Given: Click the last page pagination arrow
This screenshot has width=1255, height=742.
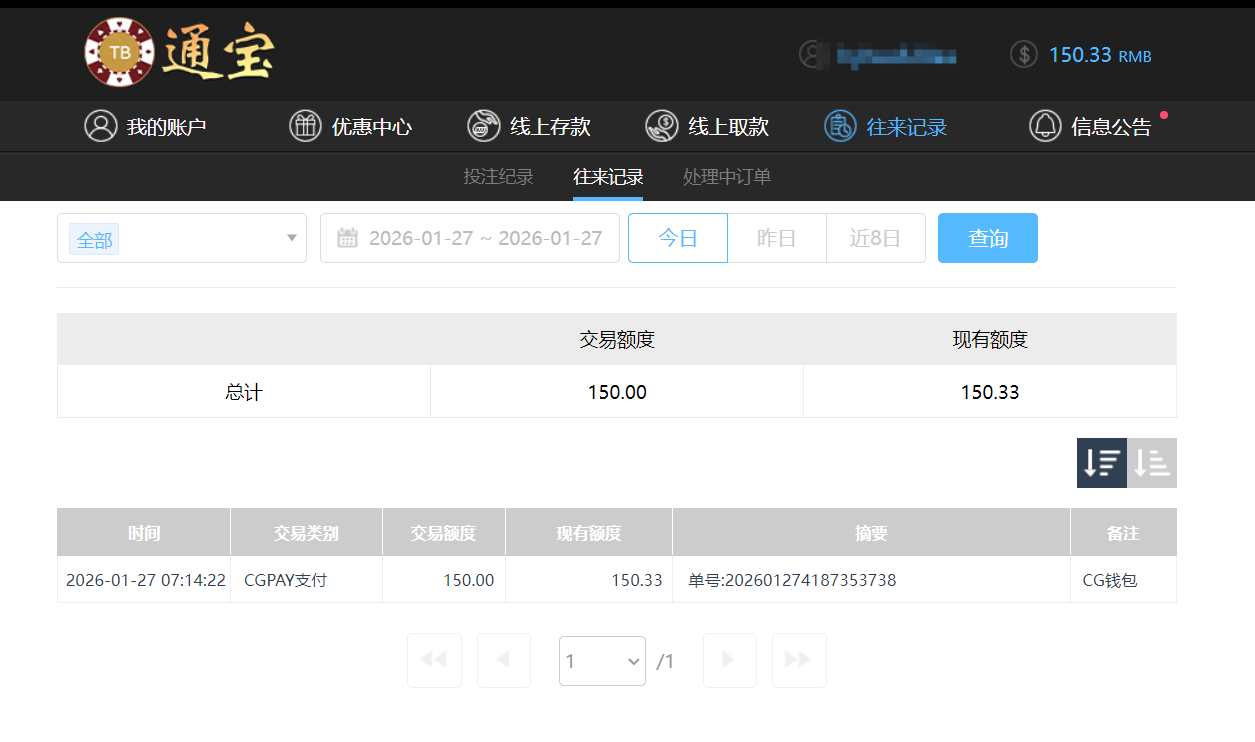Looking at the screenshot, I should [x=798, y=660].
